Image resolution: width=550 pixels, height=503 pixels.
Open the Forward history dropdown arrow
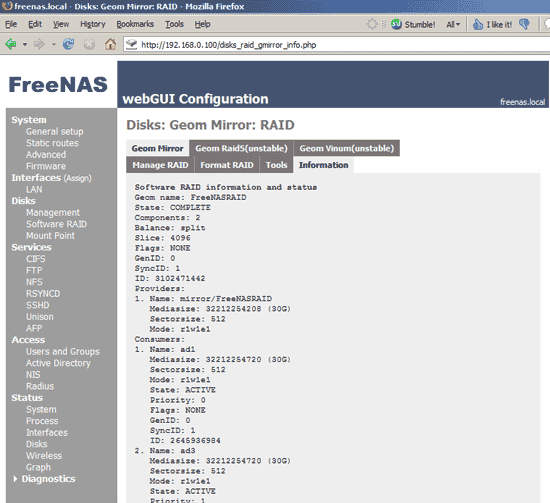click(54, 45)
